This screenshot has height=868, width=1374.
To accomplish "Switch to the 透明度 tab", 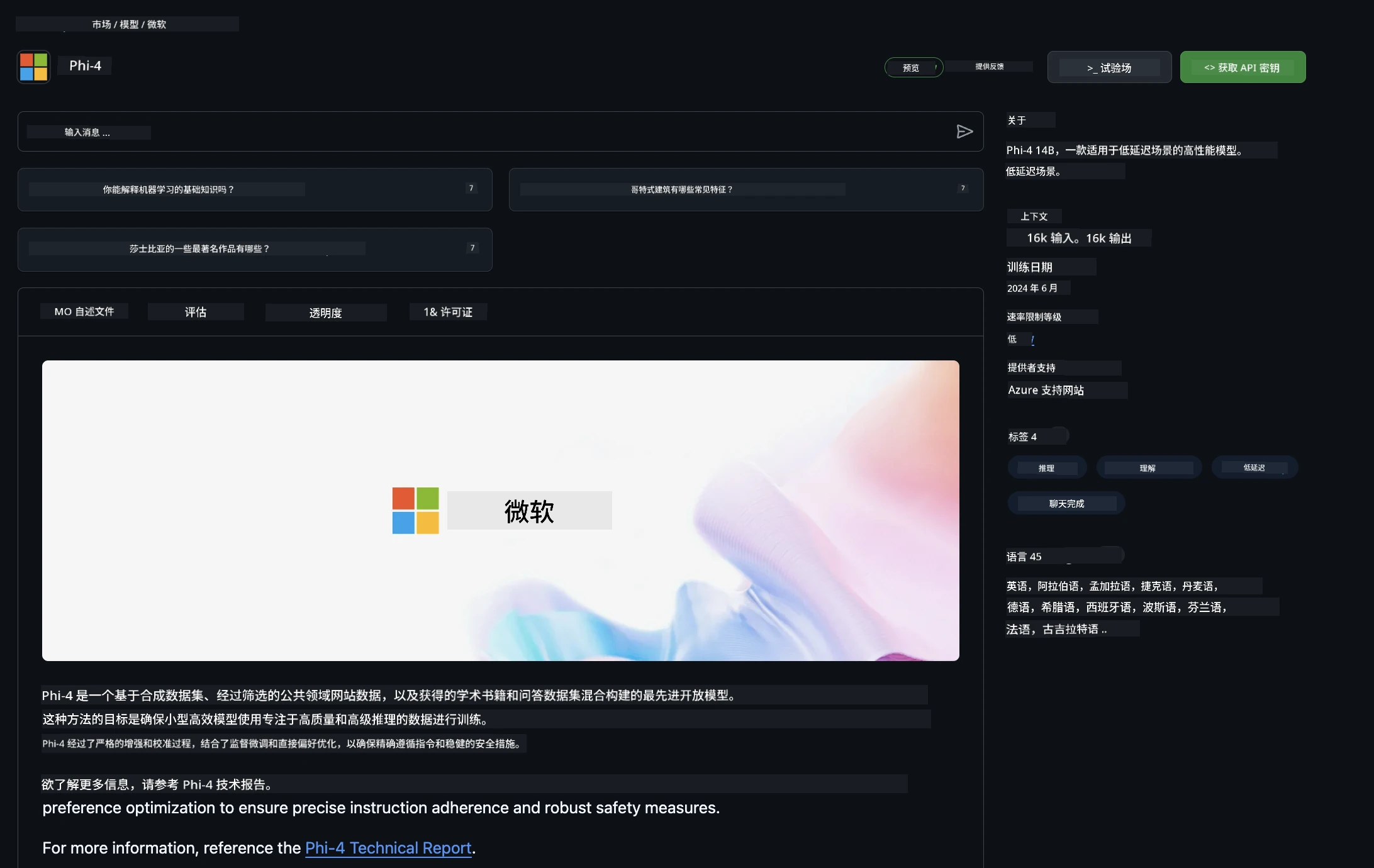I will click(x=326, y=313).
